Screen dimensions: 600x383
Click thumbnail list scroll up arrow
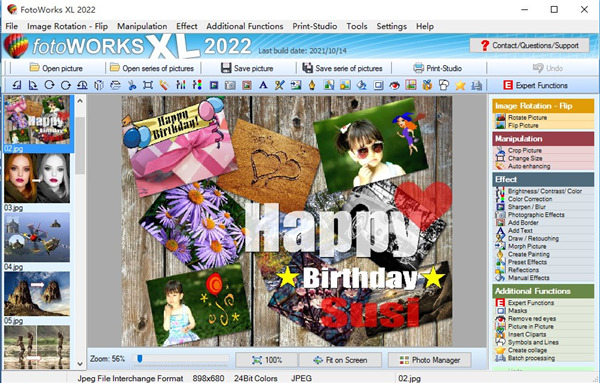[x=80, y=101]
